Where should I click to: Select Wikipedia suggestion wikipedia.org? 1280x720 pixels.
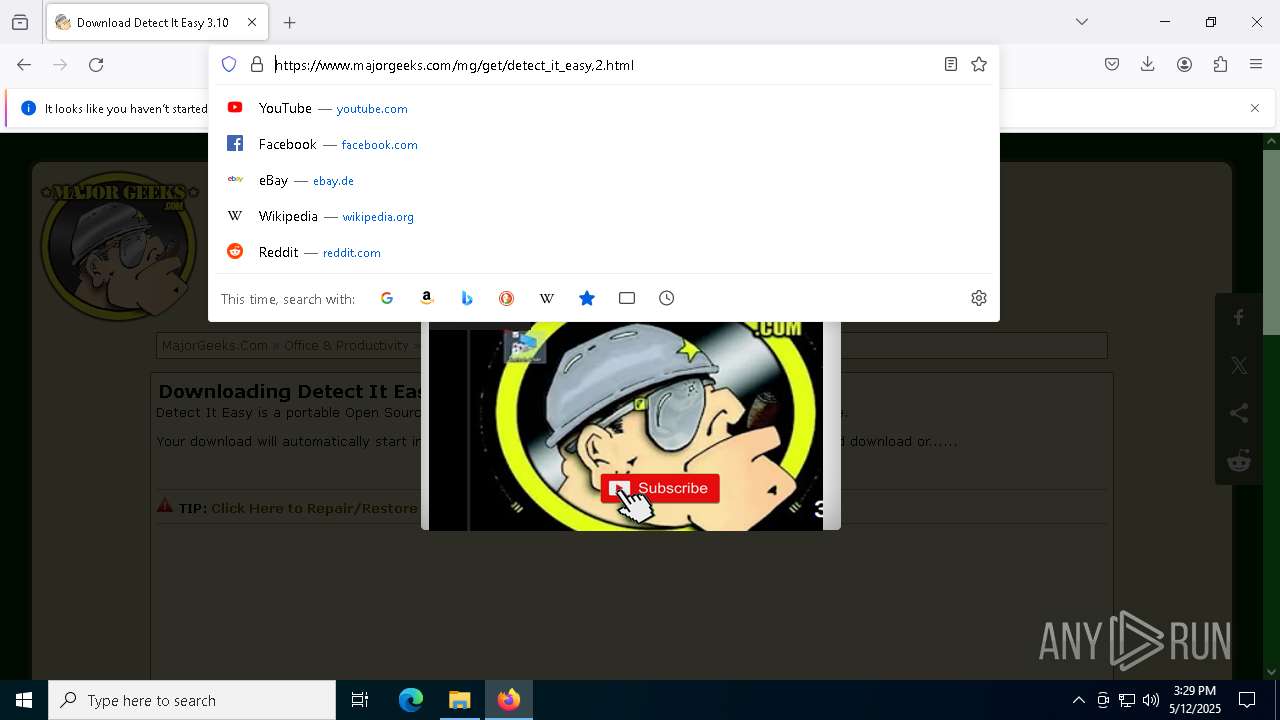[x=604, y=216]
